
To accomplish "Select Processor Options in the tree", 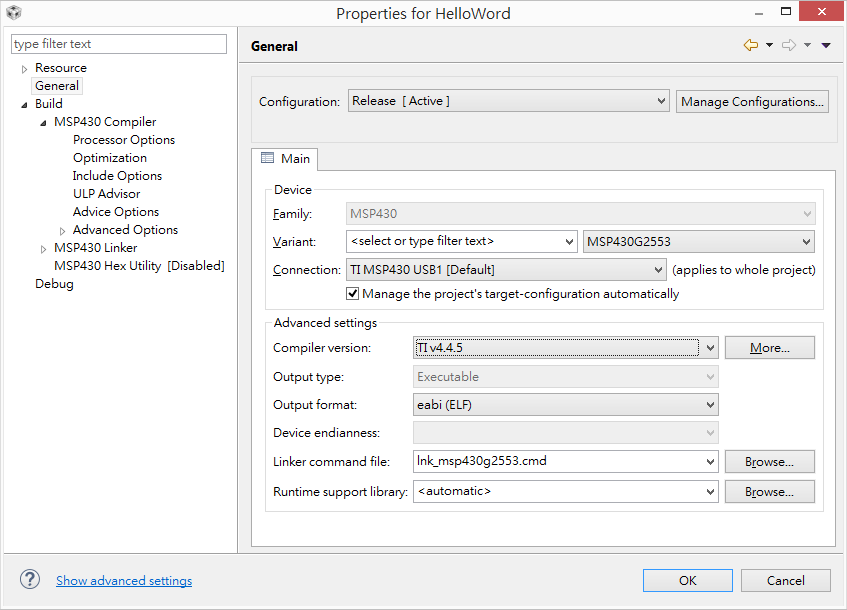I will click(124, 140).
